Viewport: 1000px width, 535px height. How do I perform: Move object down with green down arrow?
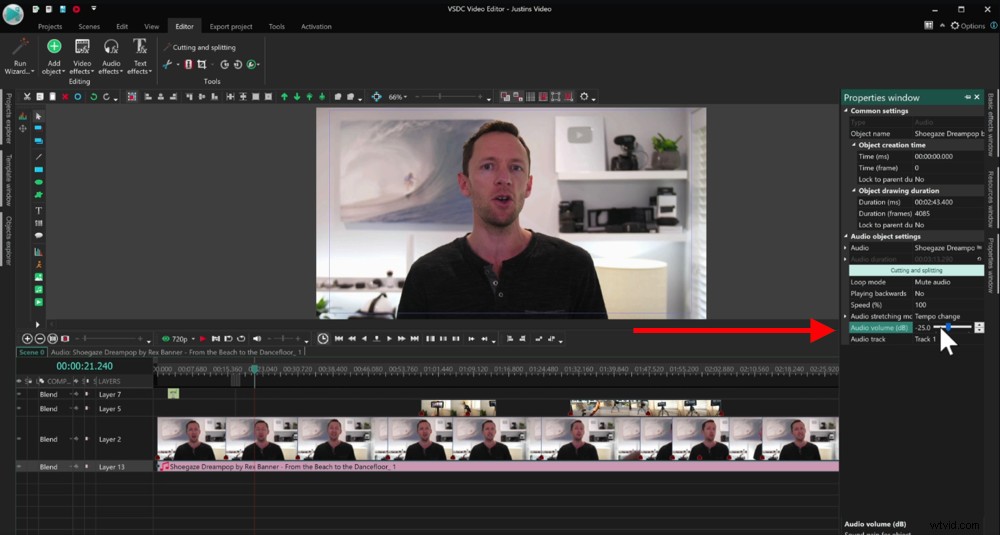click(x=297, y=97)
